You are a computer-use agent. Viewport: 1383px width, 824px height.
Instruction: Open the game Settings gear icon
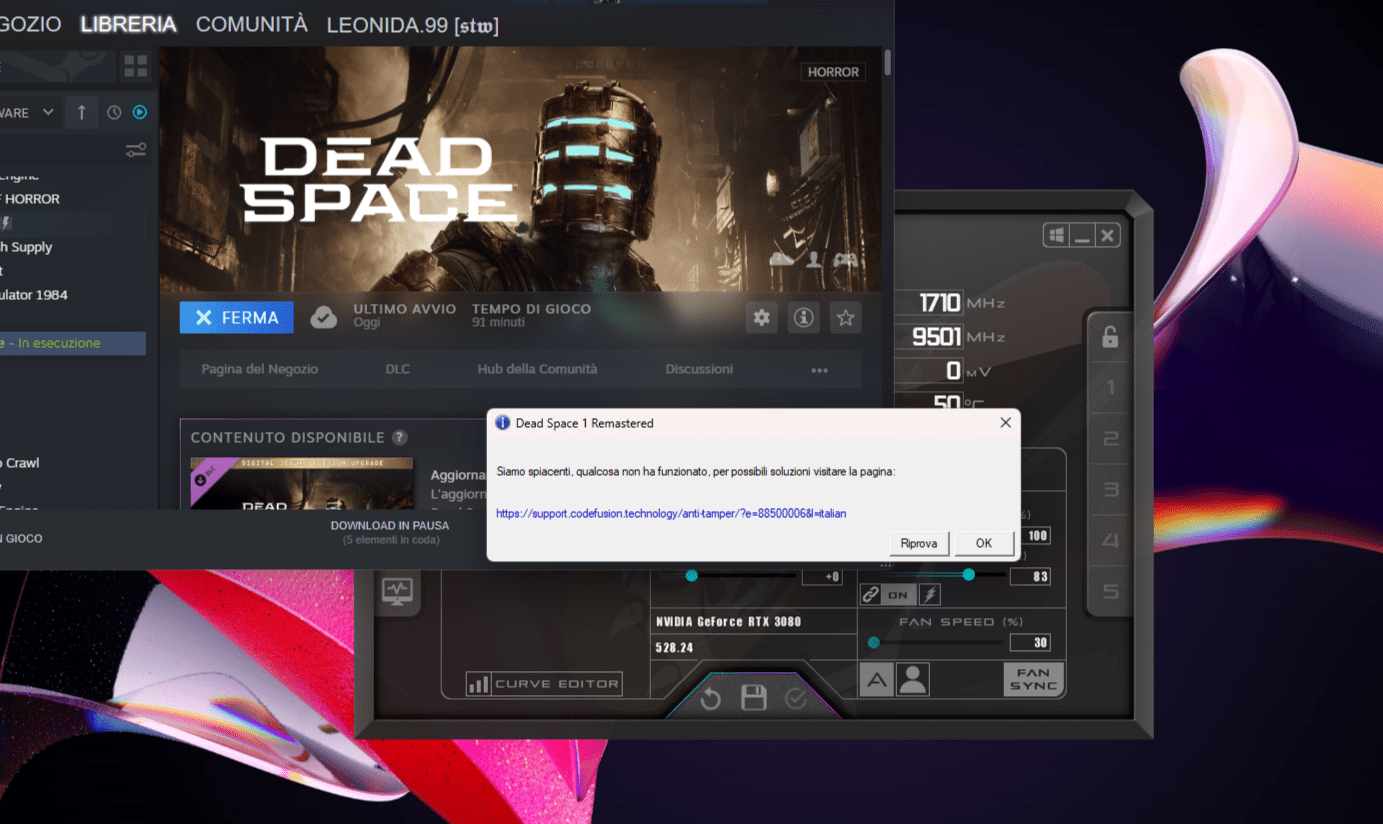pyautogui.click(x=761, y=317)
